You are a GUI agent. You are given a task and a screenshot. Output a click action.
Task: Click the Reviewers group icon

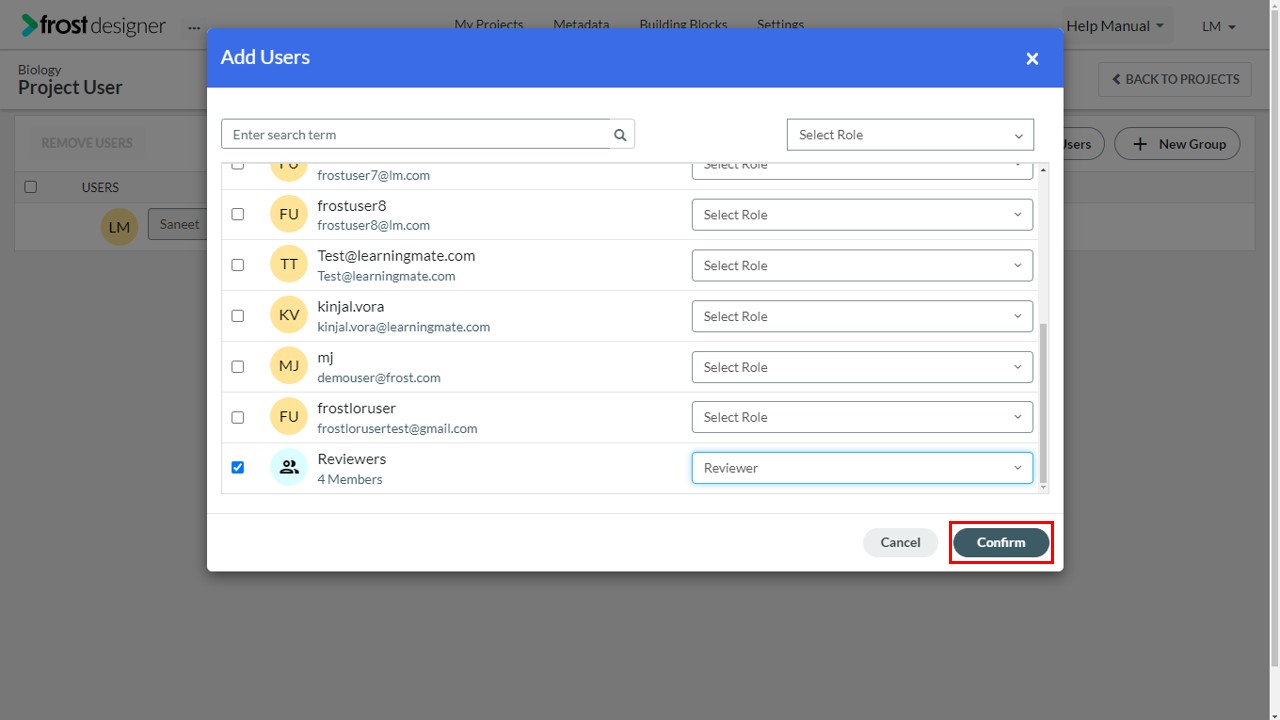(x=289, y=467)
